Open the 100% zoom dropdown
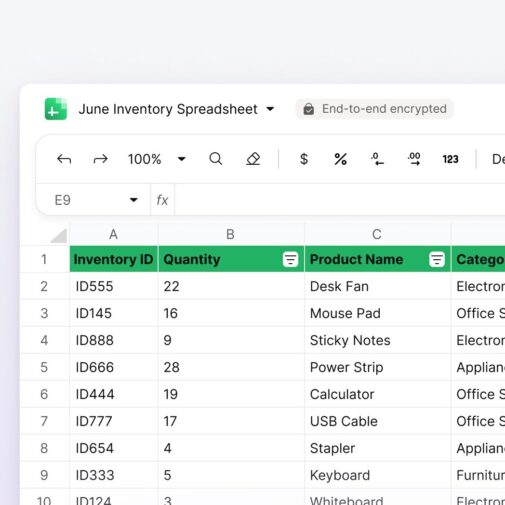505x505 pixels. coord(182,159)
